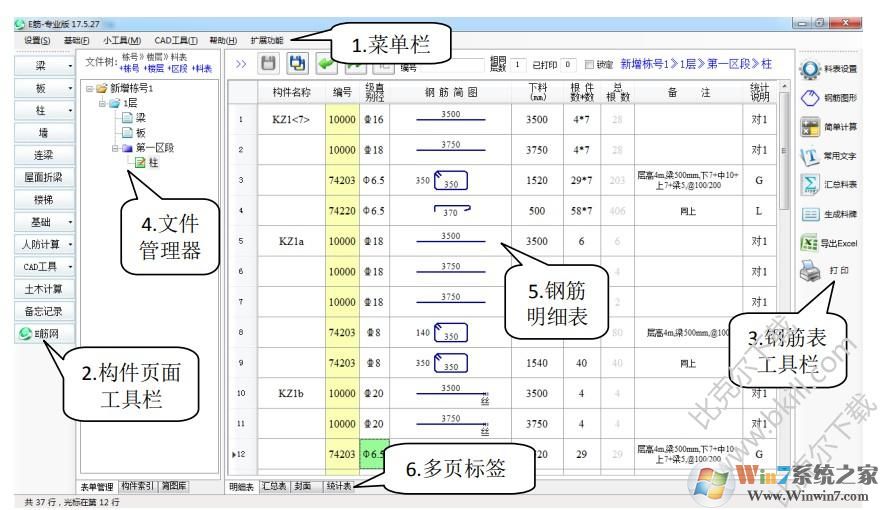This screenshot has width=885, height=510.
Task: Click 生成料牌 label icon
Action: coord(810,214)
